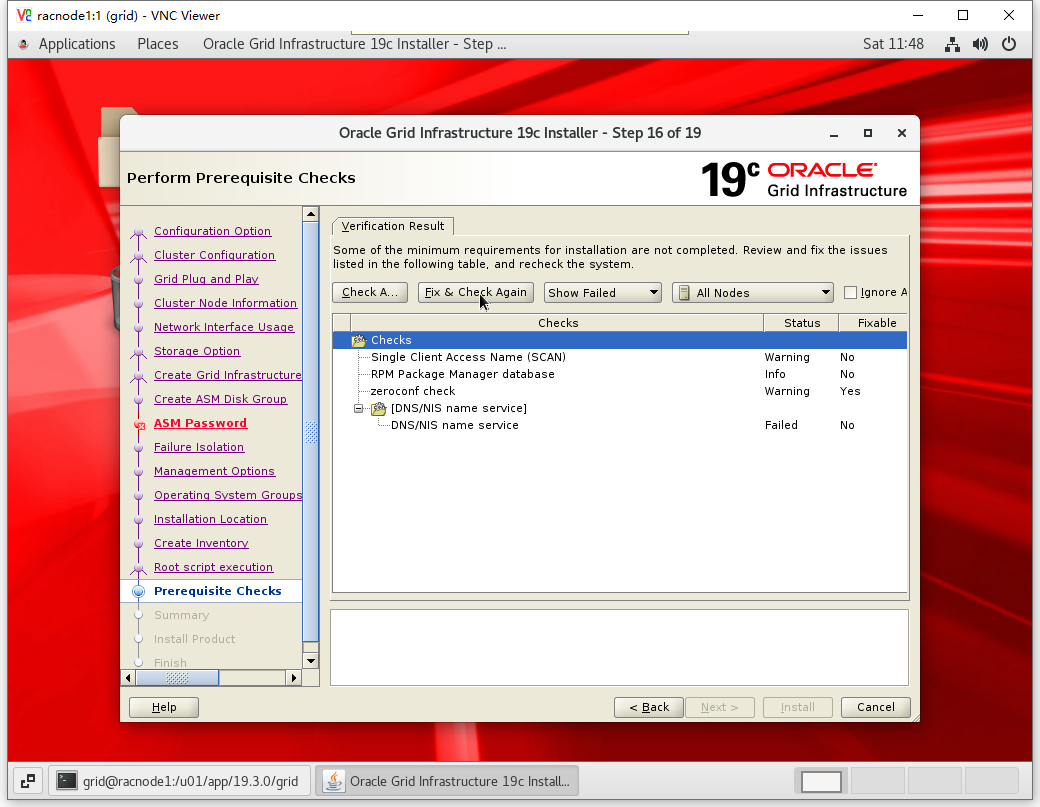The width and height of the screenshot is (1040, 807).
Task: Select the Verification Result tab
Action: [x=393, y=226]
